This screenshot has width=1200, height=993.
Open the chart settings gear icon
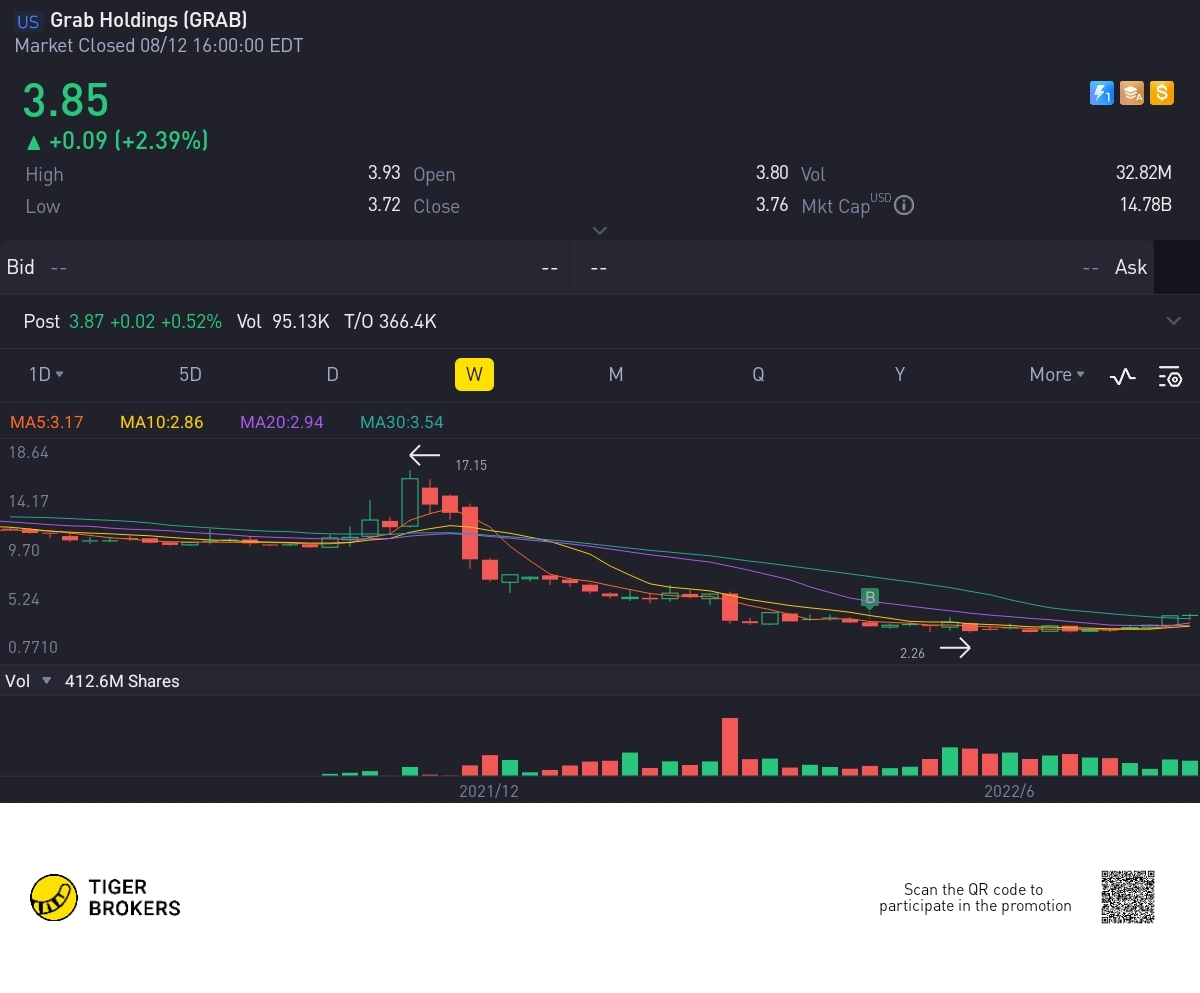point(1170,376)
